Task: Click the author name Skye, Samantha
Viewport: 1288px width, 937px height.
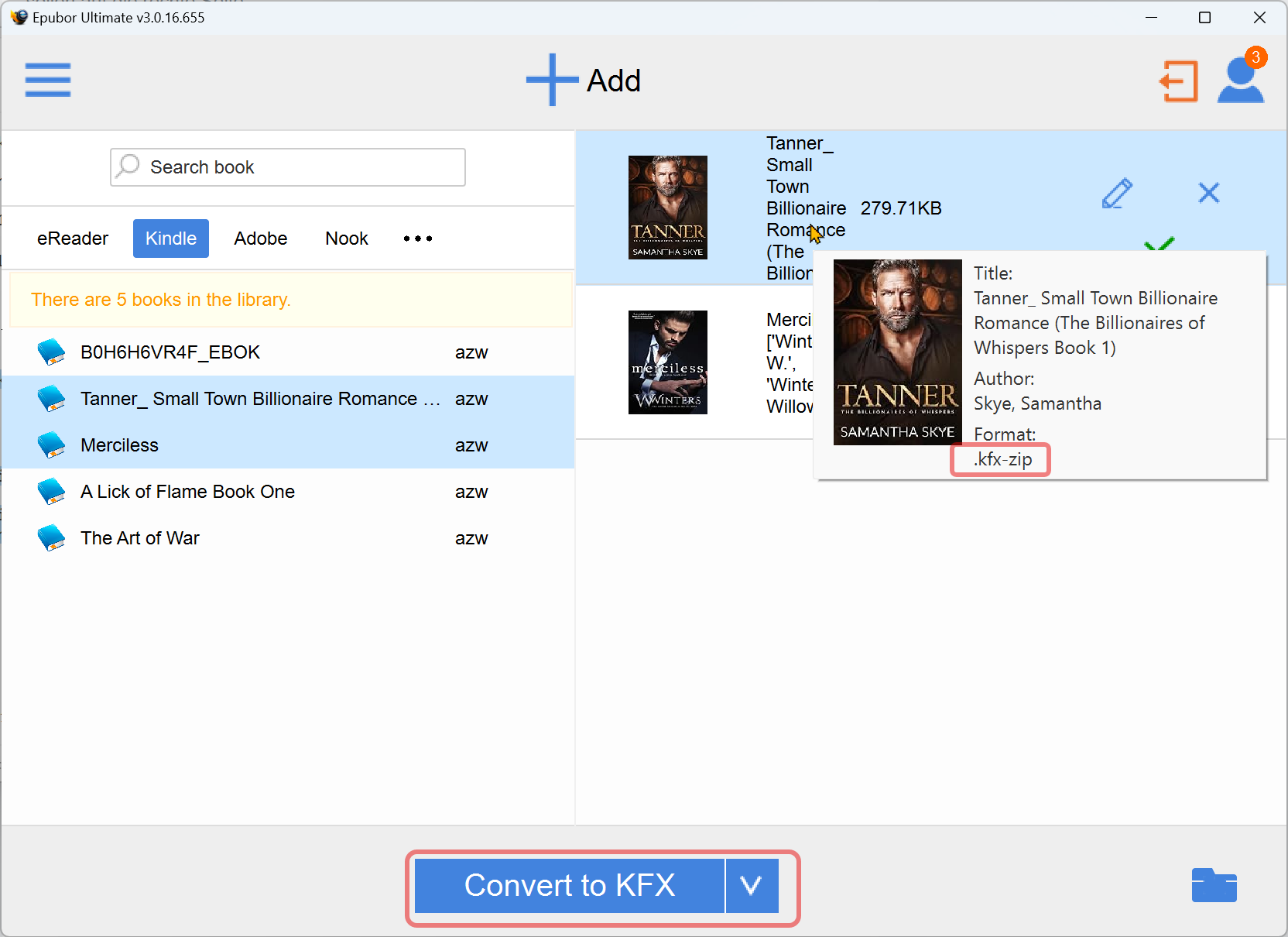Action: tap(1037, 403)
